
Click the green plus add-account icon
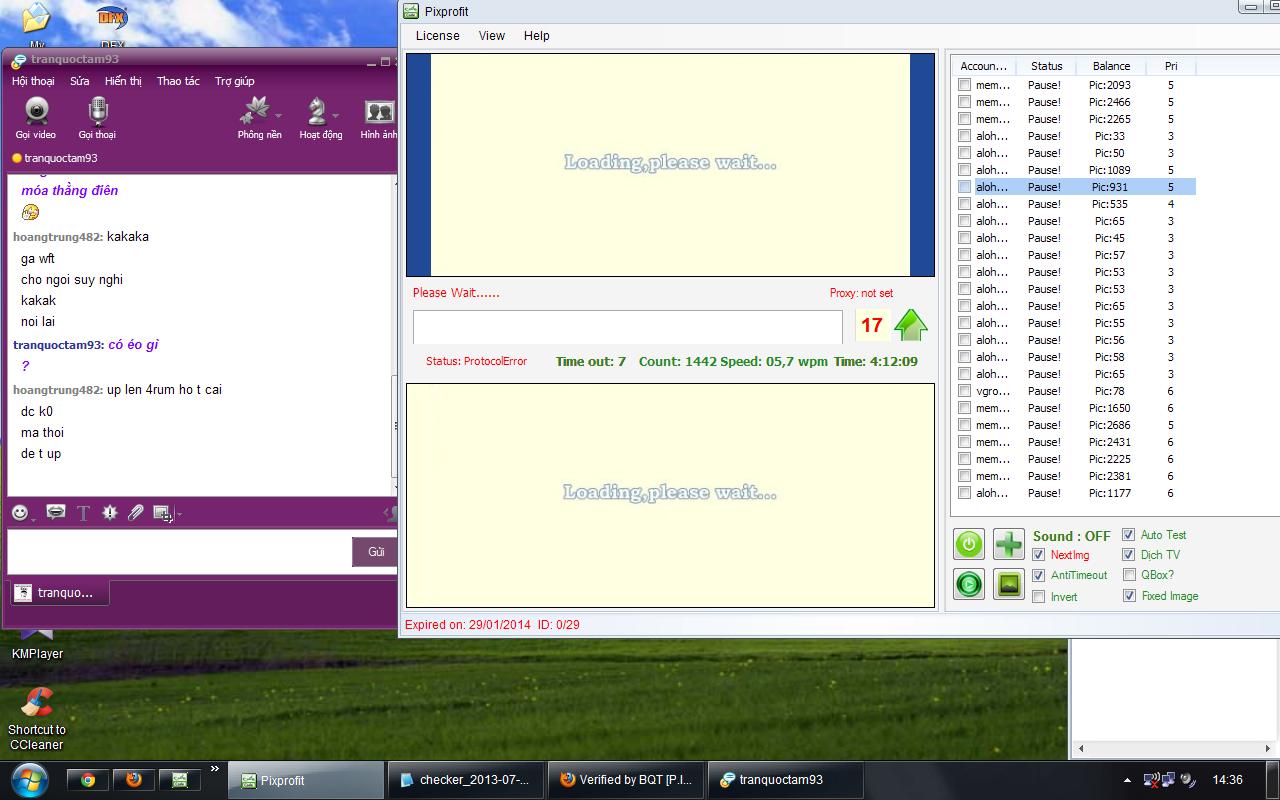[1008, 544]
